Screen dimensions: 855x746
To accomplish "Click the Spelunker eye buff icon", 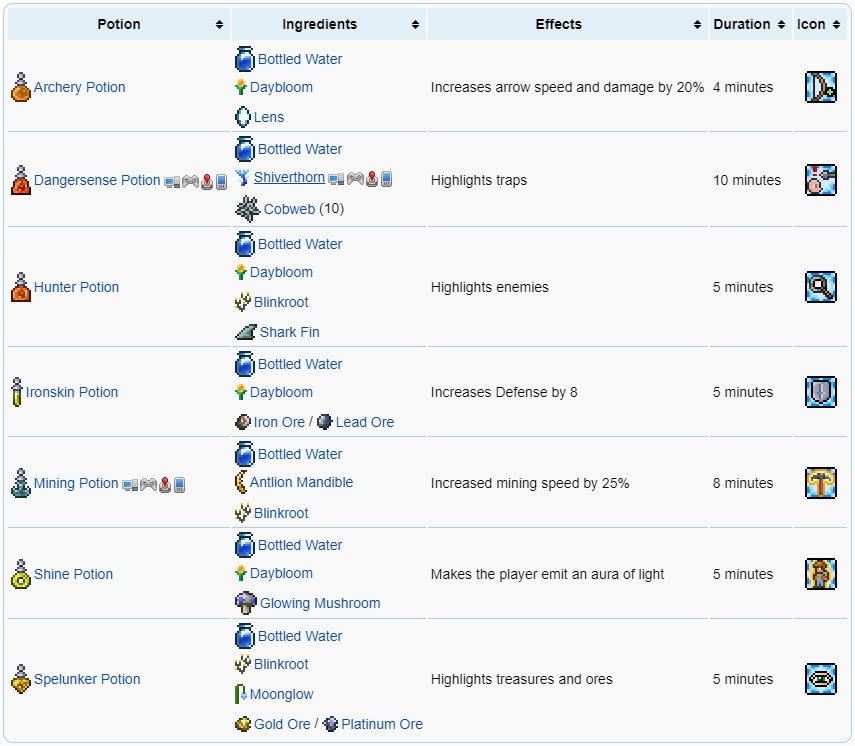I will 820,679.
